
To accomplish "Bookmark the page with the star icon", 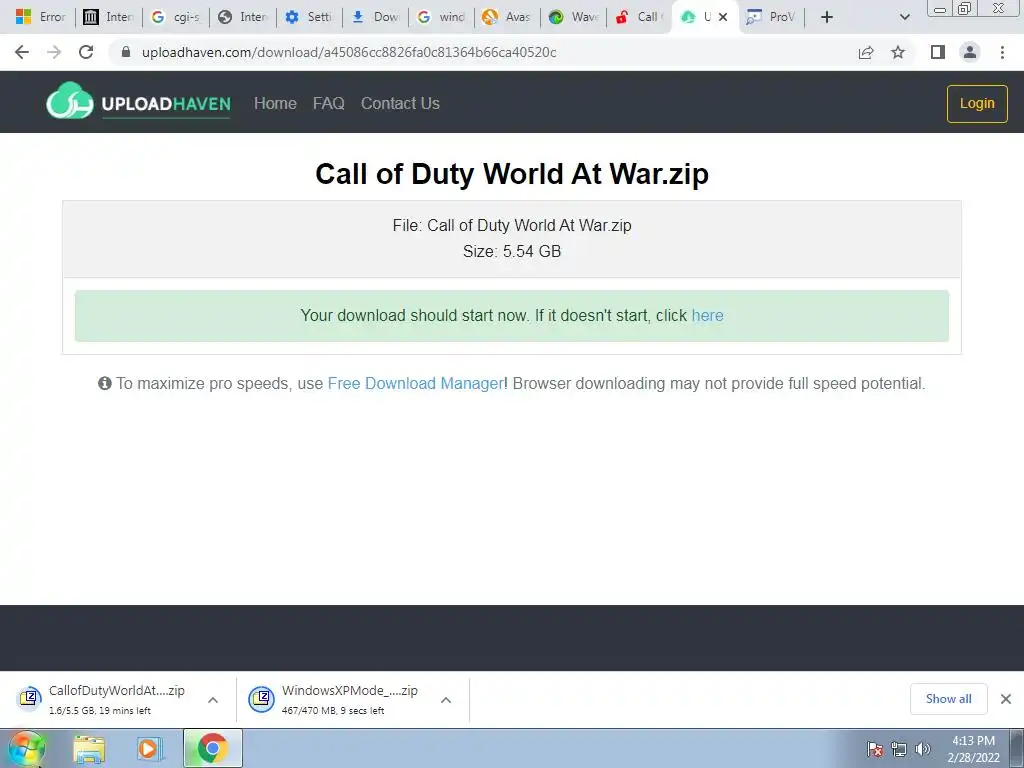I will pyautogui.click(x=898, y=52).
